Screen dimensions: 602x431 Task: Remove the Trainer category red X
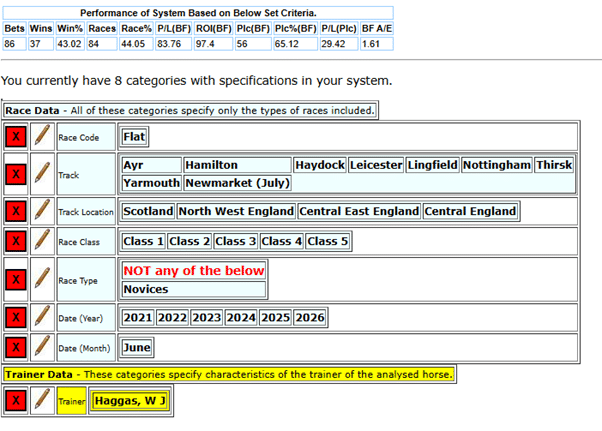(x=16, y=401)
